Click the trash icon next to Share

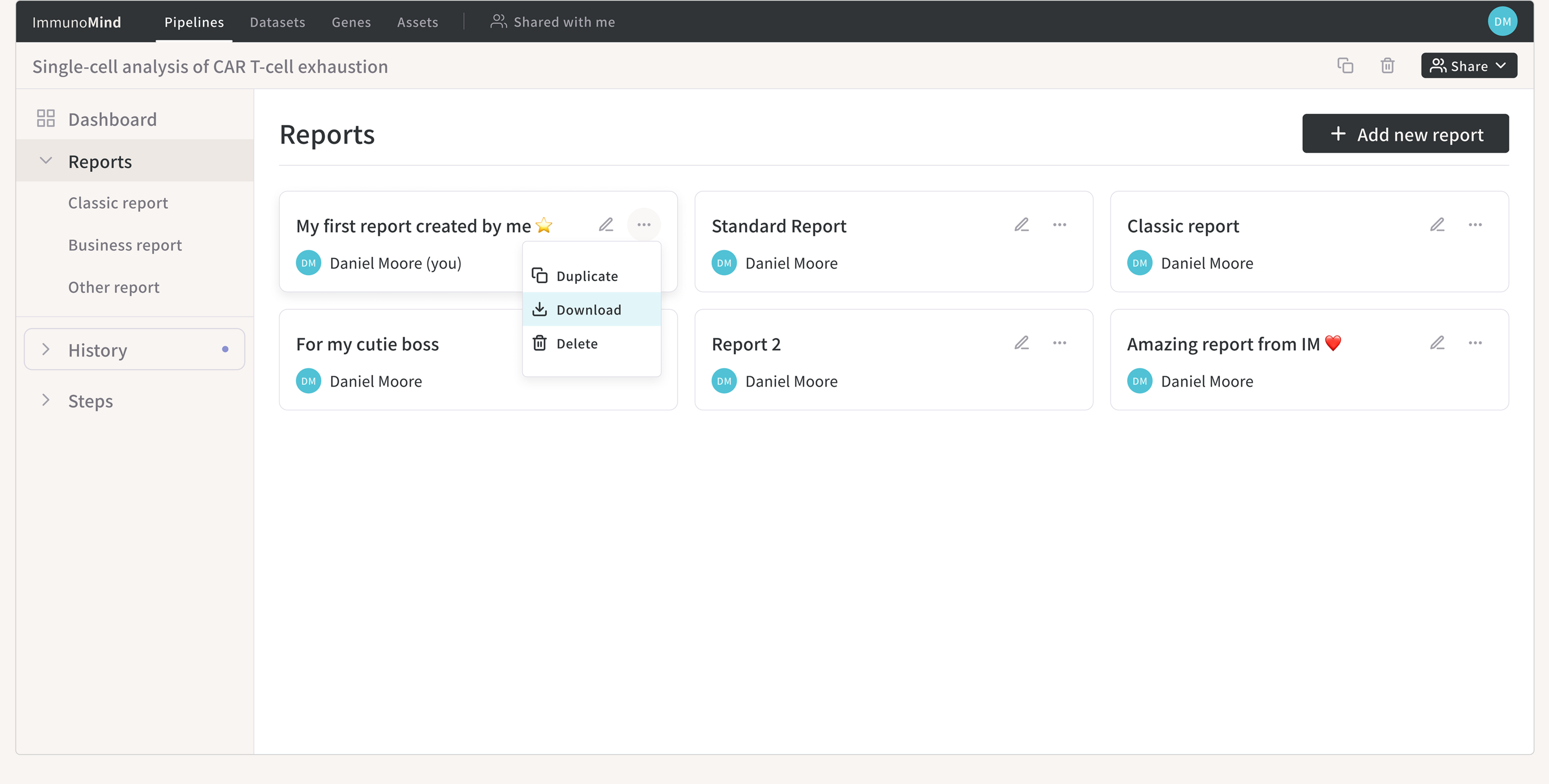click(1387, 65)
